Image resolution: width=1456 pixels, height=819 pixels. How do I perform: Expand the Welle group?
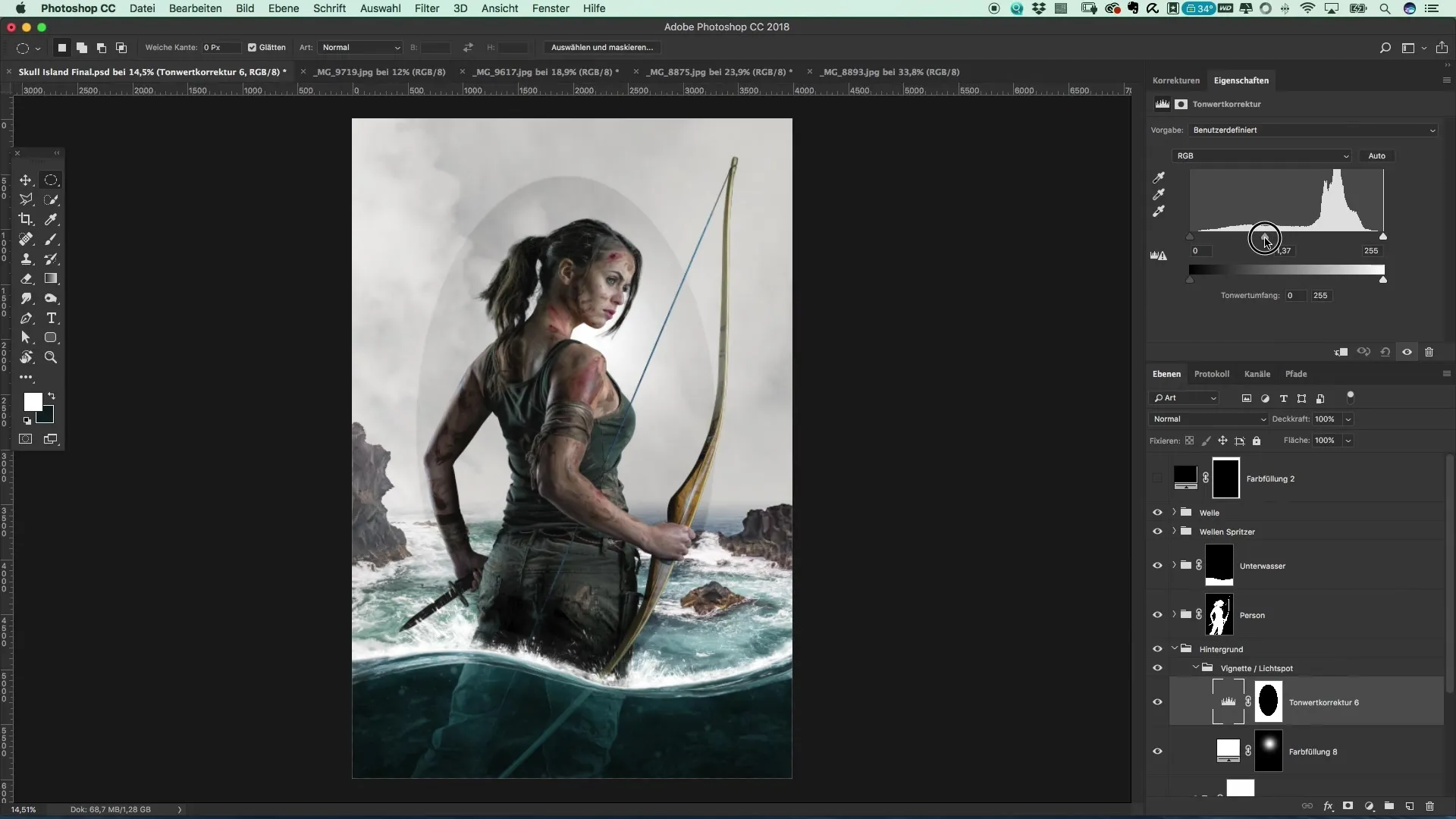tap(1174, 512)
